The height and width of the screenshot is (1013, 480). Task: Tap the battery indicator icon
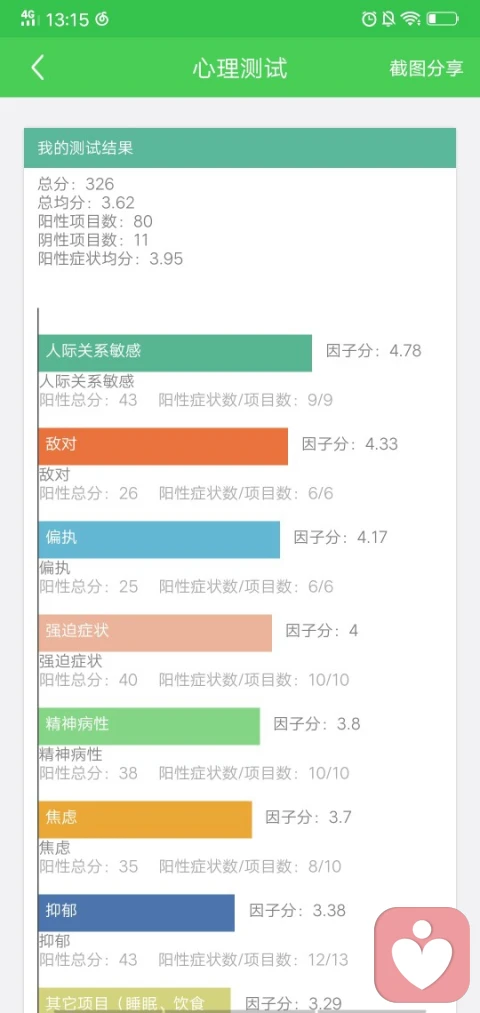[443, 19]
